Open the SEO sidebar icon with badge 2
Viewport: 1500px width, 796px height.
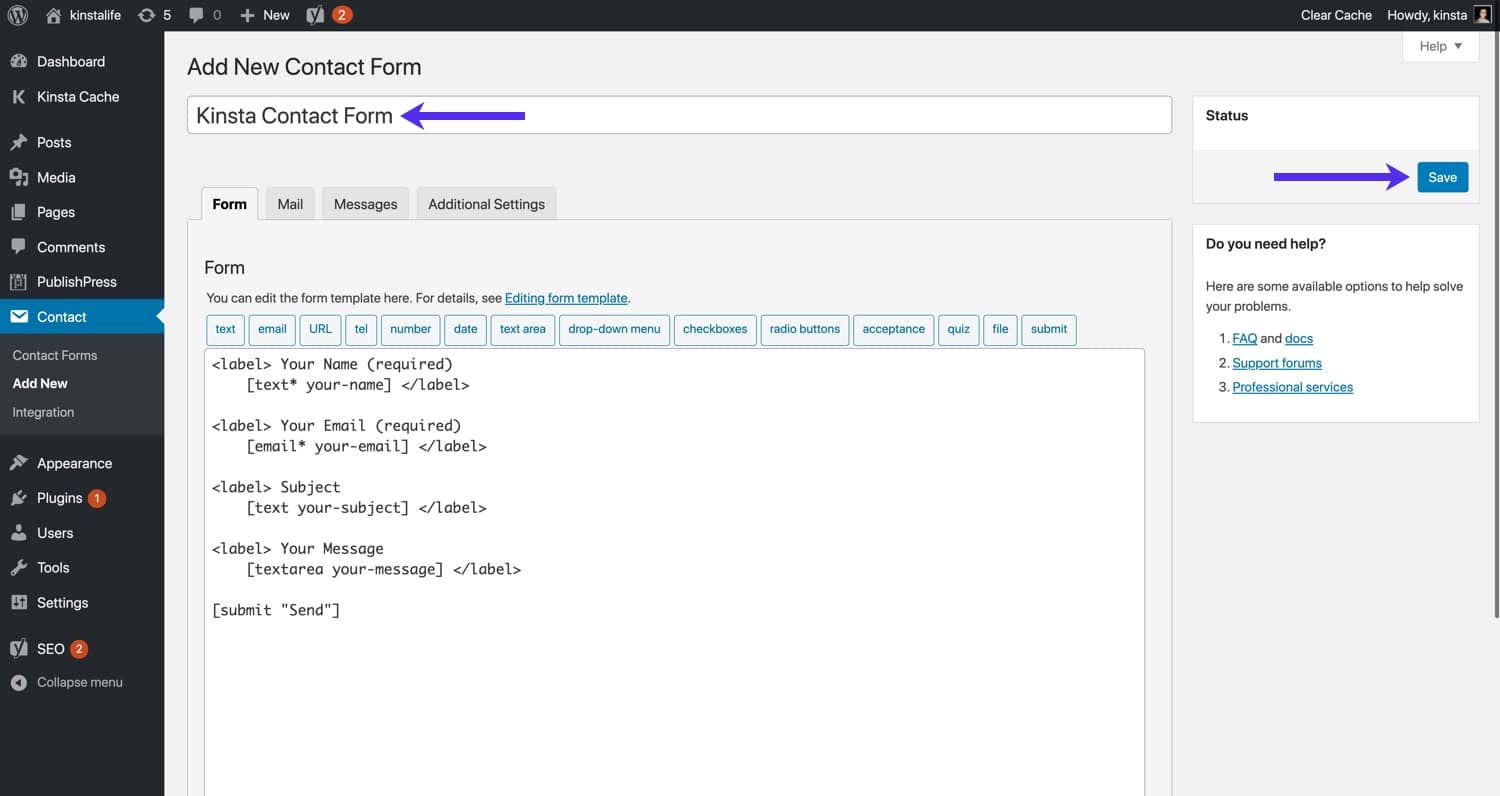click(20, 648)
